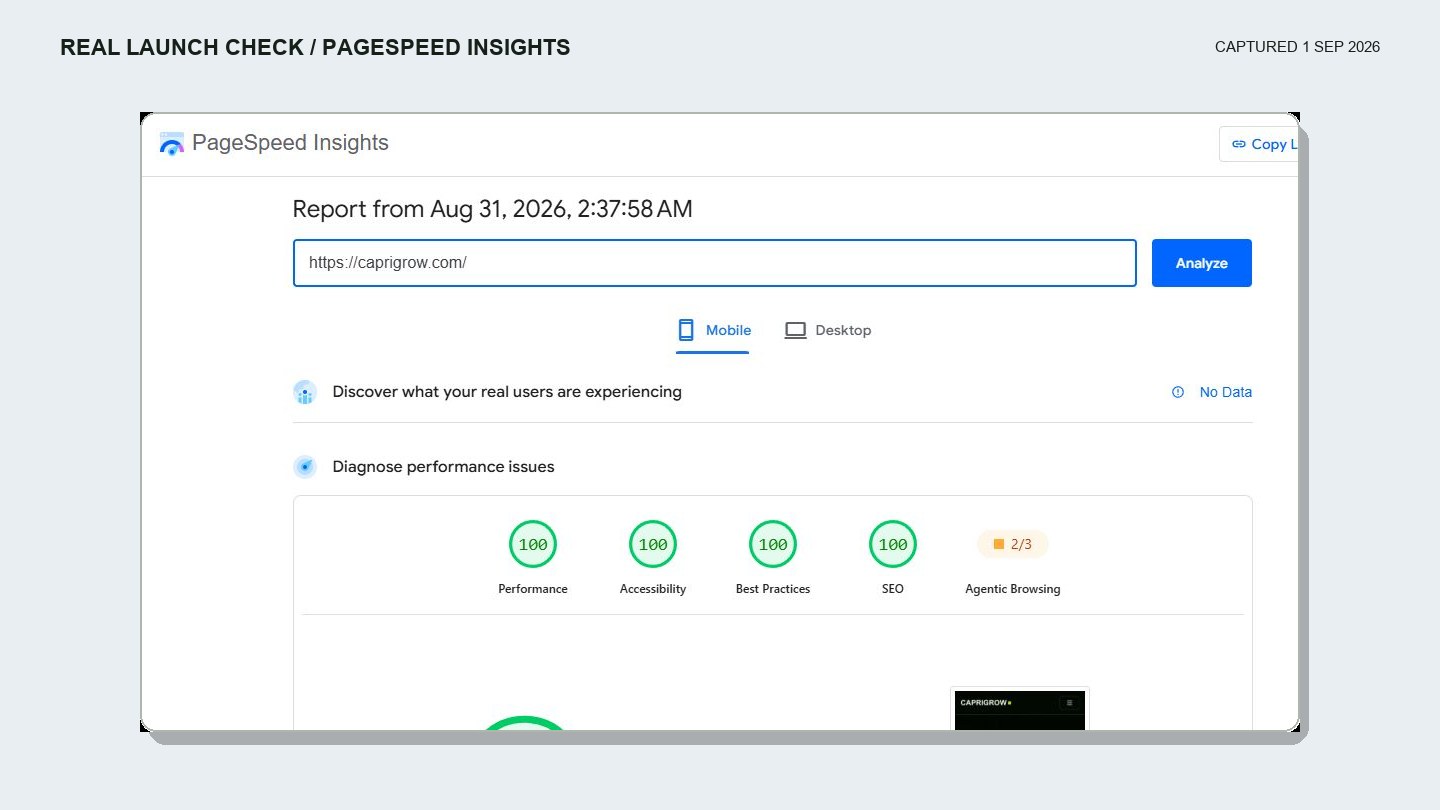The width and height of the screenshot is (1440, 810).
Task: Click the desktop monitor icon
Action: 795,330
